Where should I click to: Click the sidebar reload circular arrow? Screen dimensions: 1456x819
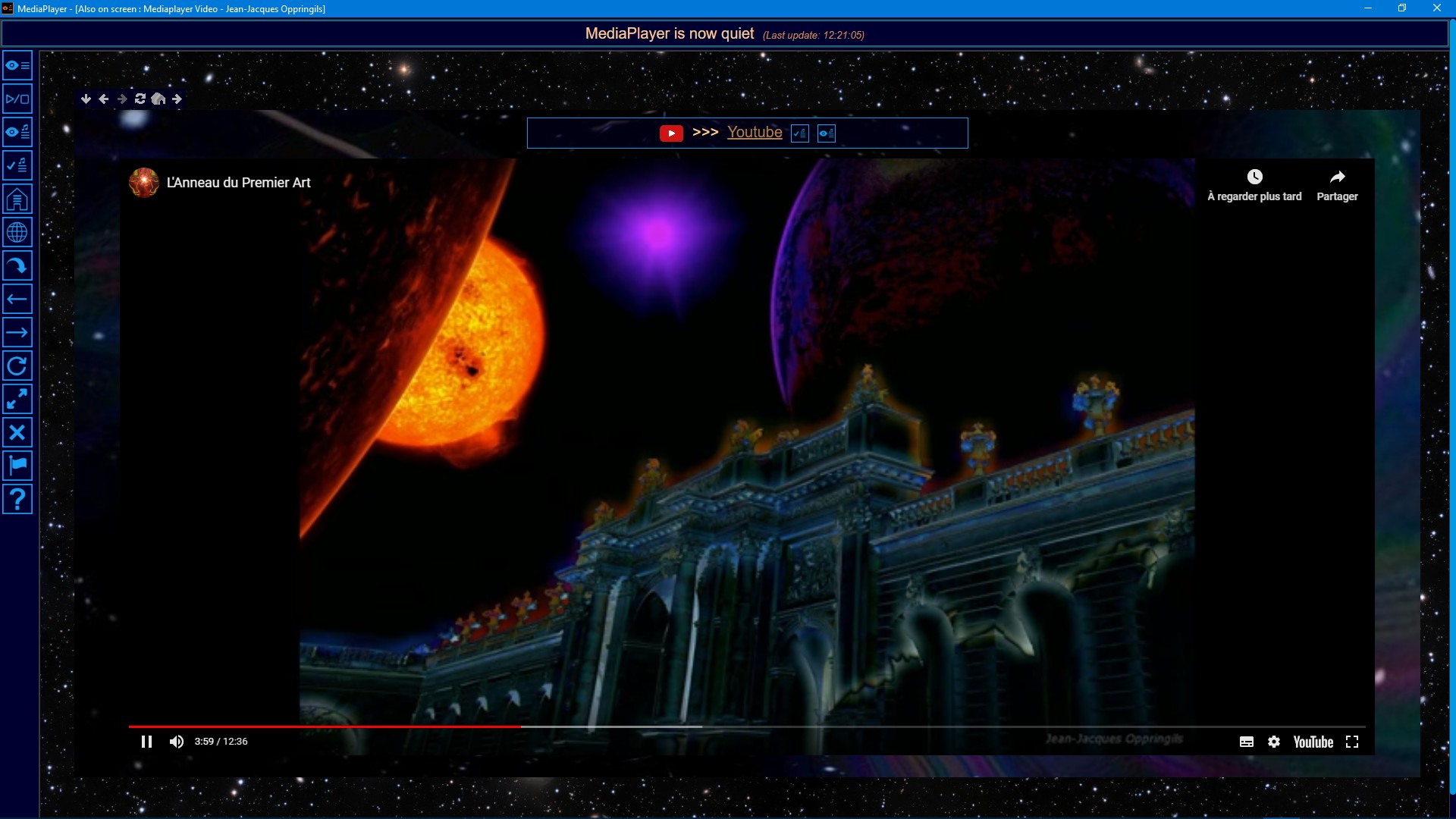[17, 366]
